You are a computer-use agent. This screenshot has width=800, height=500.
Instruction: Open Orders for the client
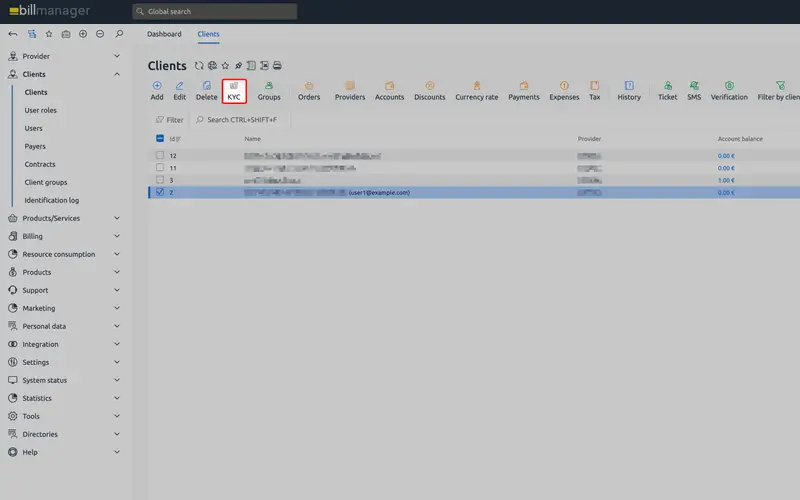[309, 91]
